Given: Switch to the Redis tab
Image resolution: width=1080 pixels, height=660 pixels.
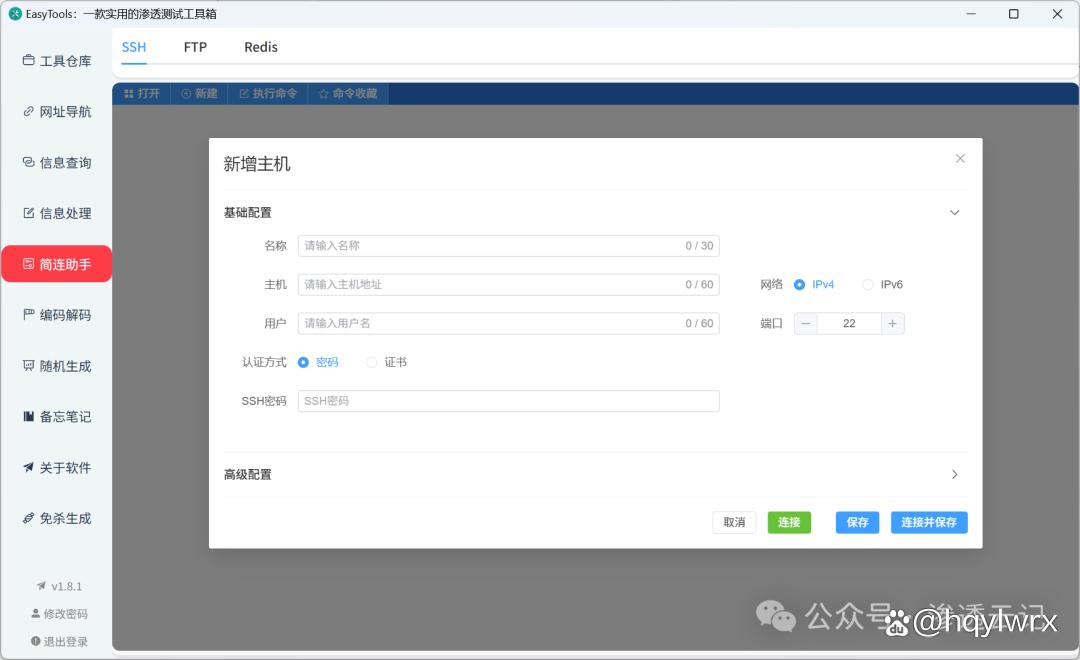Looking at the screenshot, I should pos(260,47).
